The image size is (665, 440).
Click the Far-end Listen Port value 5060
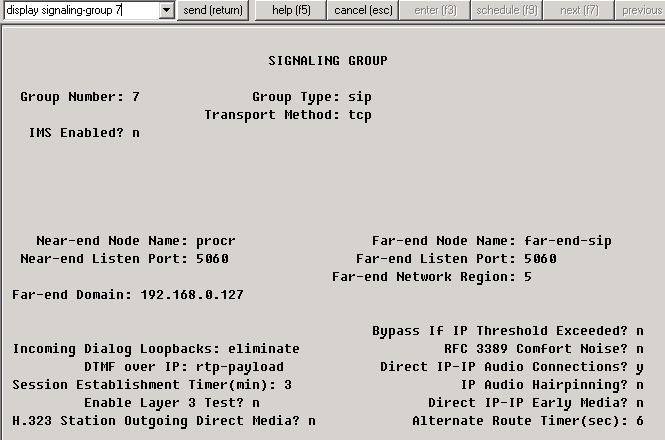[x=540, y=259]
